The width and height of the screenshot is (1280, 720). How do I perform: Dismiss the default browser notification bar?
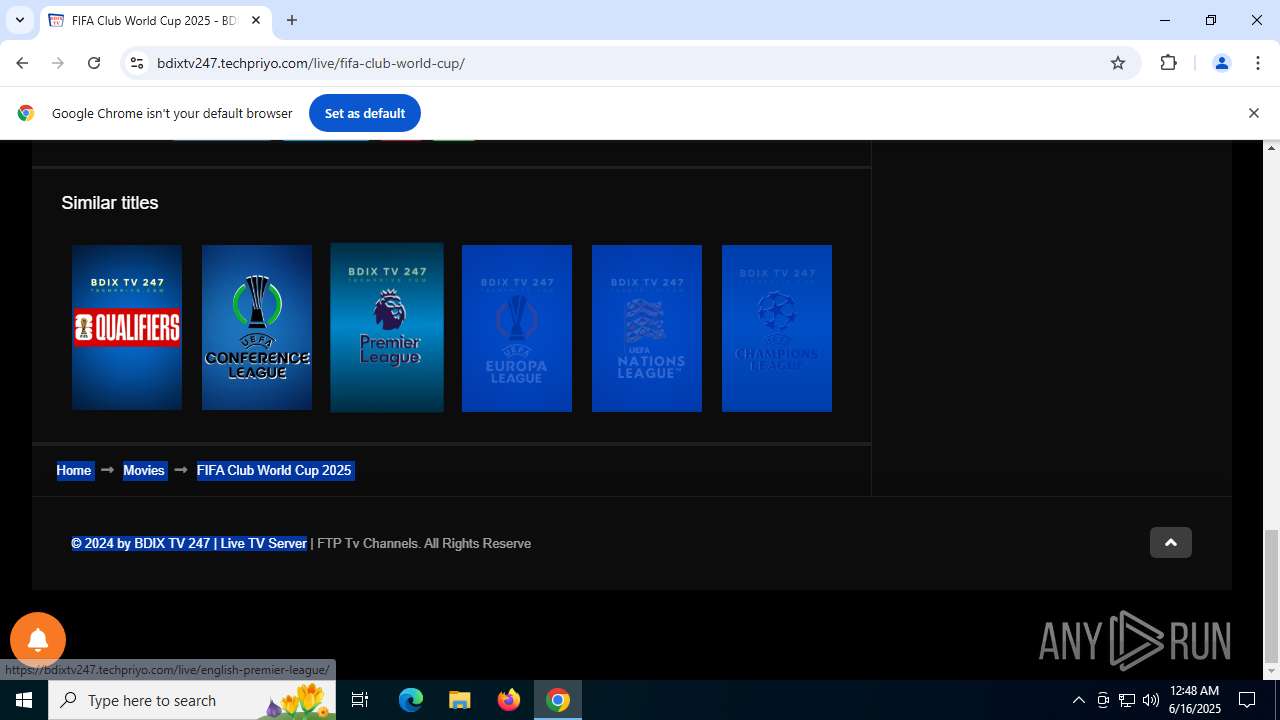[1253, 113]
